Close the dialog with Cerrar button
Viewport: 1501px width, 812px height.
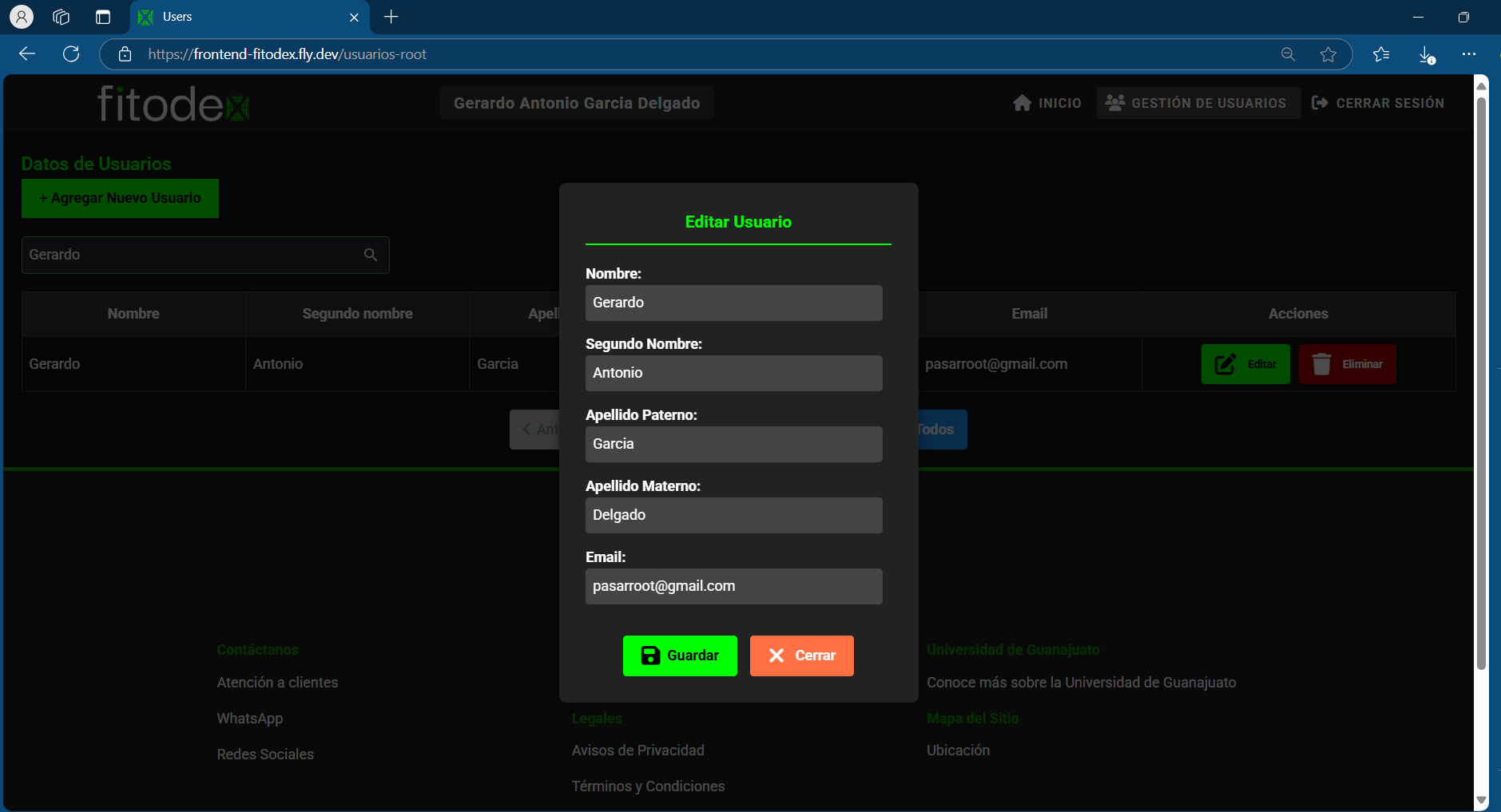point(802,656)
